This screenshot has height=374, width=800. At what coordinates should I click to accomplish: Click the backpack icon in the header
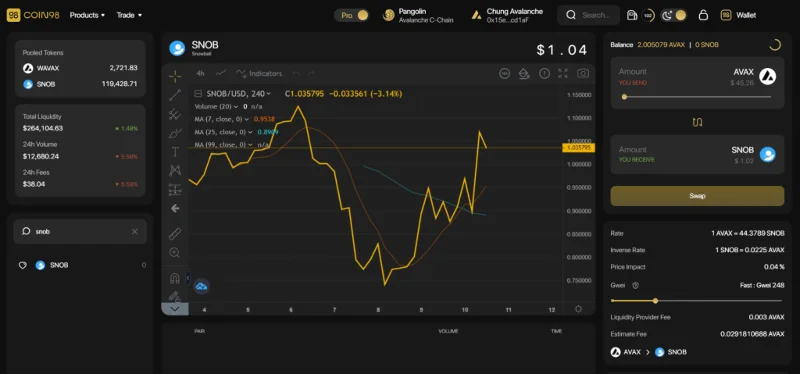[632, 15]
